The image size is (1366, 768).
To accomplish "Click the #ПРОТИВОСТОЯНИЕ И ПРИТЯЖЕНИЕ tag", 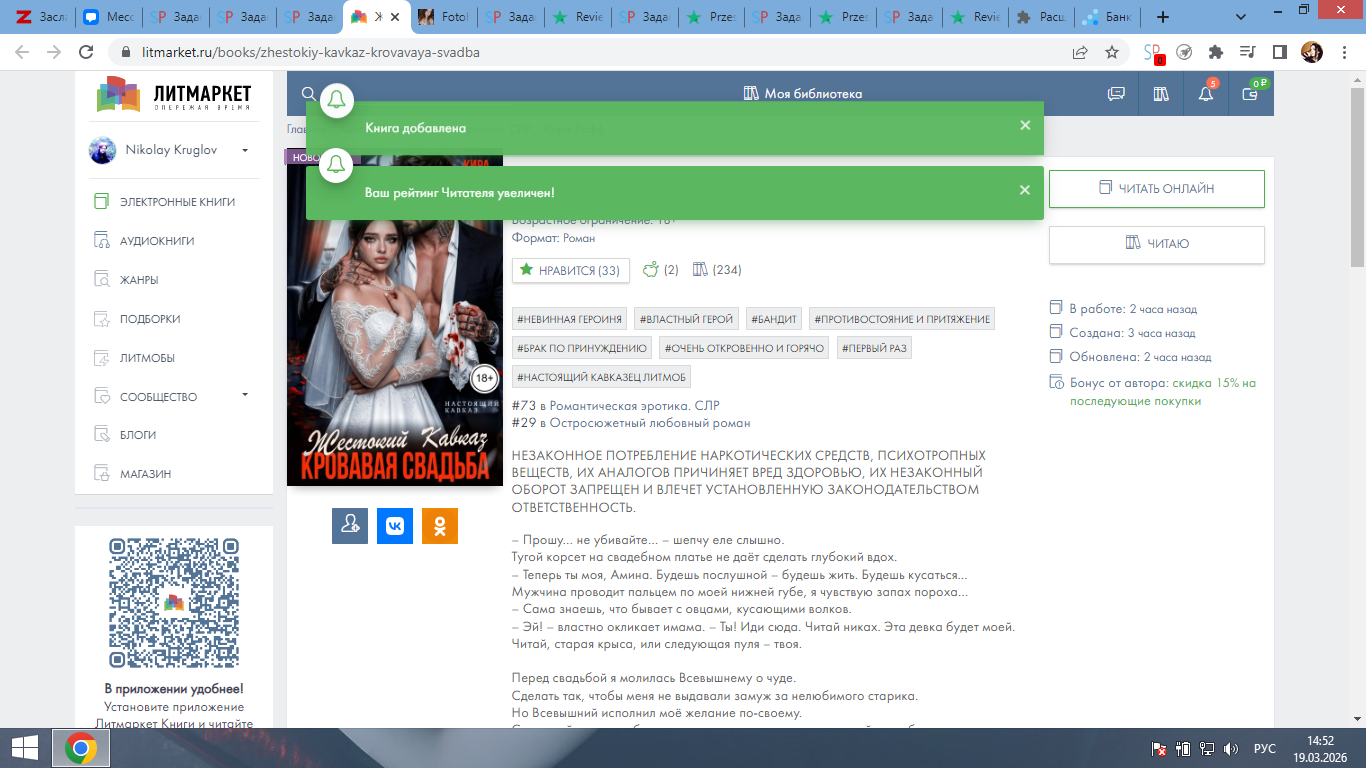I will click(902, 319).
